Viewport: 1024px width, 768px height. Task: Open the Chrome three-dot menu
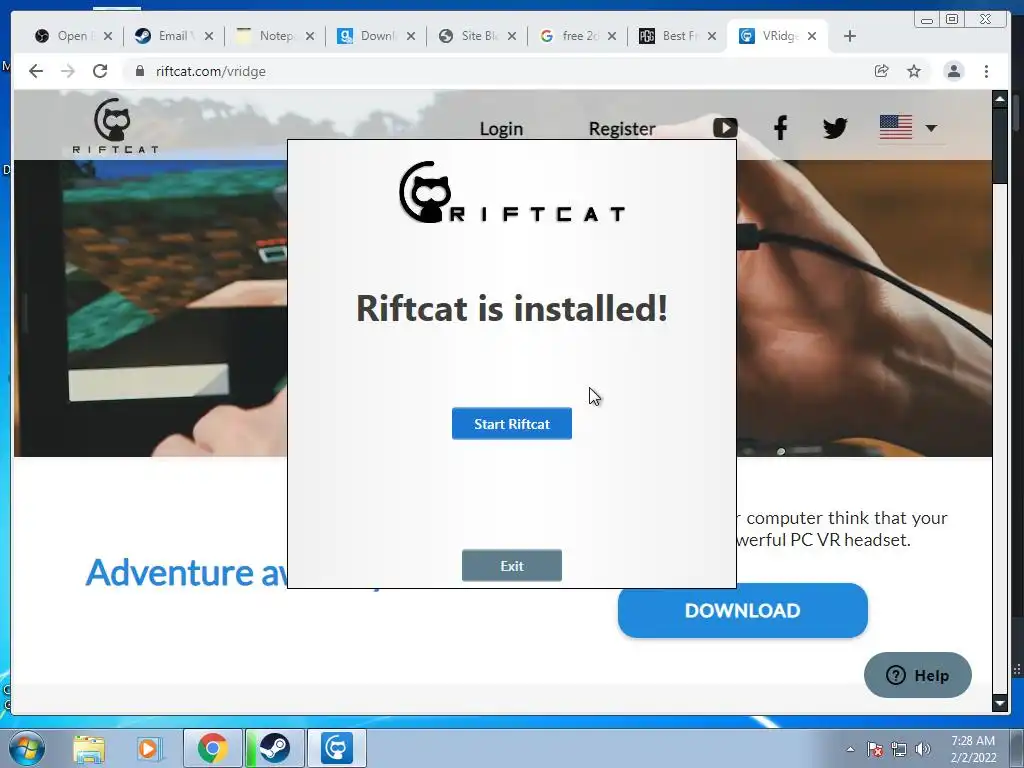(986, 71)
